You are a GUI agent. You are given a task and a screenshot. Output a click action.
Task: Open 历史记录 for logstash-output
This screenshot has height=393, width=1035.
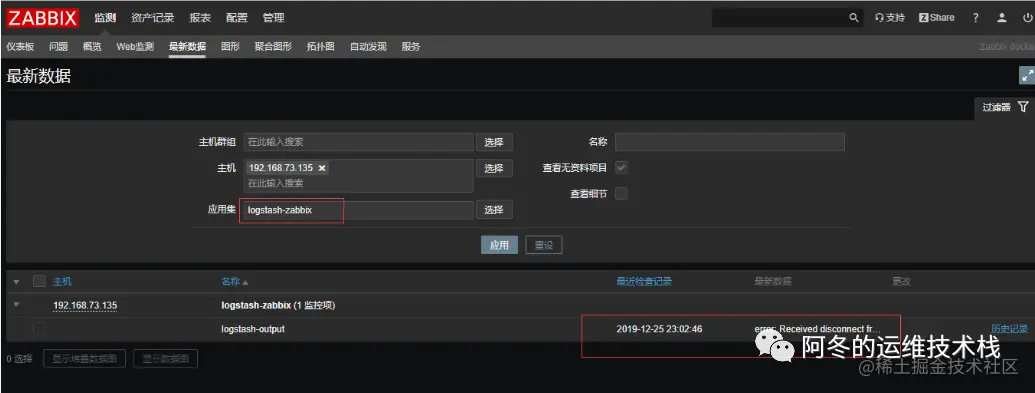click(1009, 328)
